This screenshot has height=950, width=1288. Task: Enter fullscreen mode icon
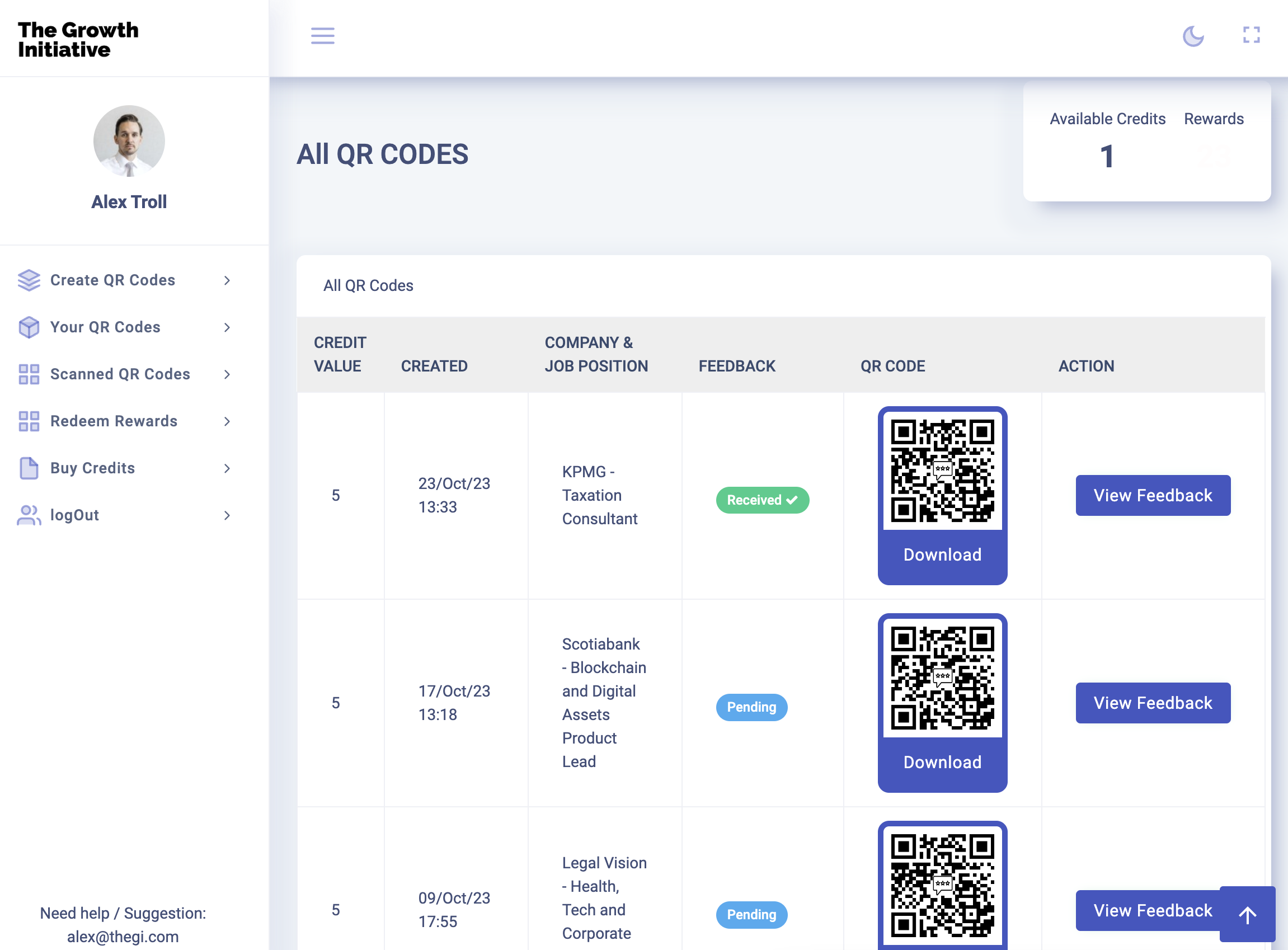coord(1251,35)
